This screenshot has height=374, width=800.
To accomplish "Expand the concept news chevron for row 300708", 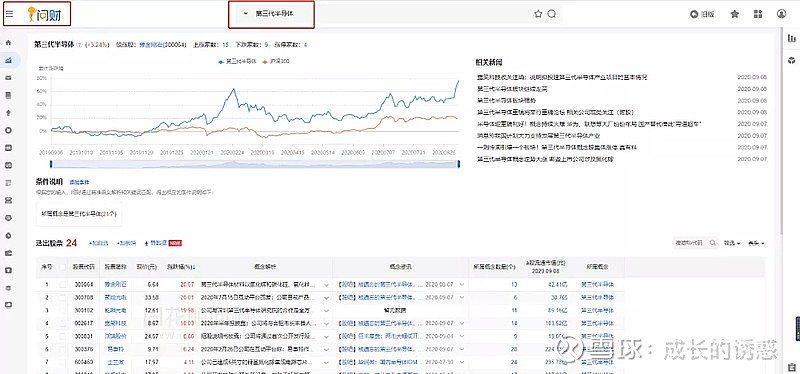I will click(462, 297).
